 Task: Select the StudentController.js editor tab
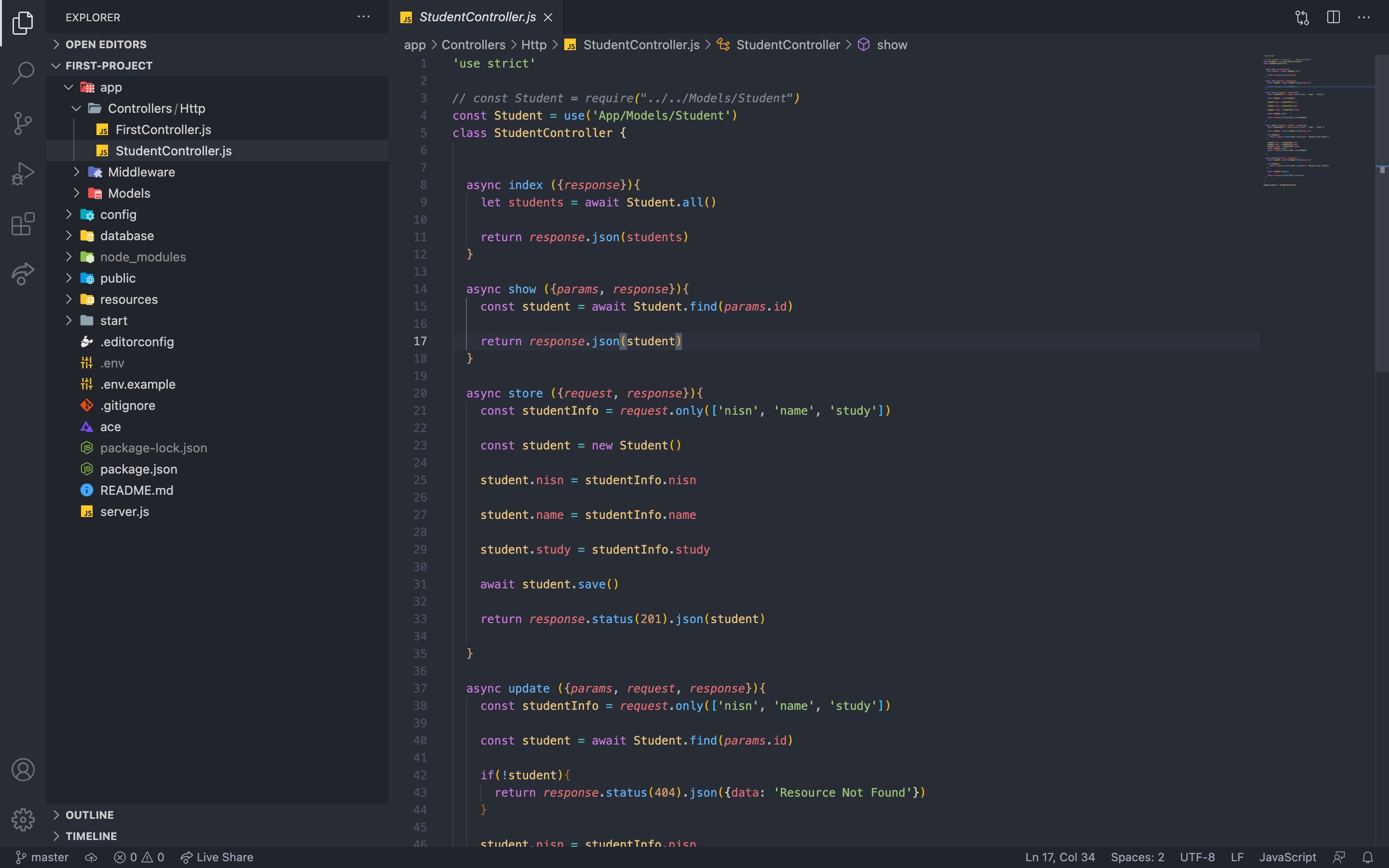477,17
